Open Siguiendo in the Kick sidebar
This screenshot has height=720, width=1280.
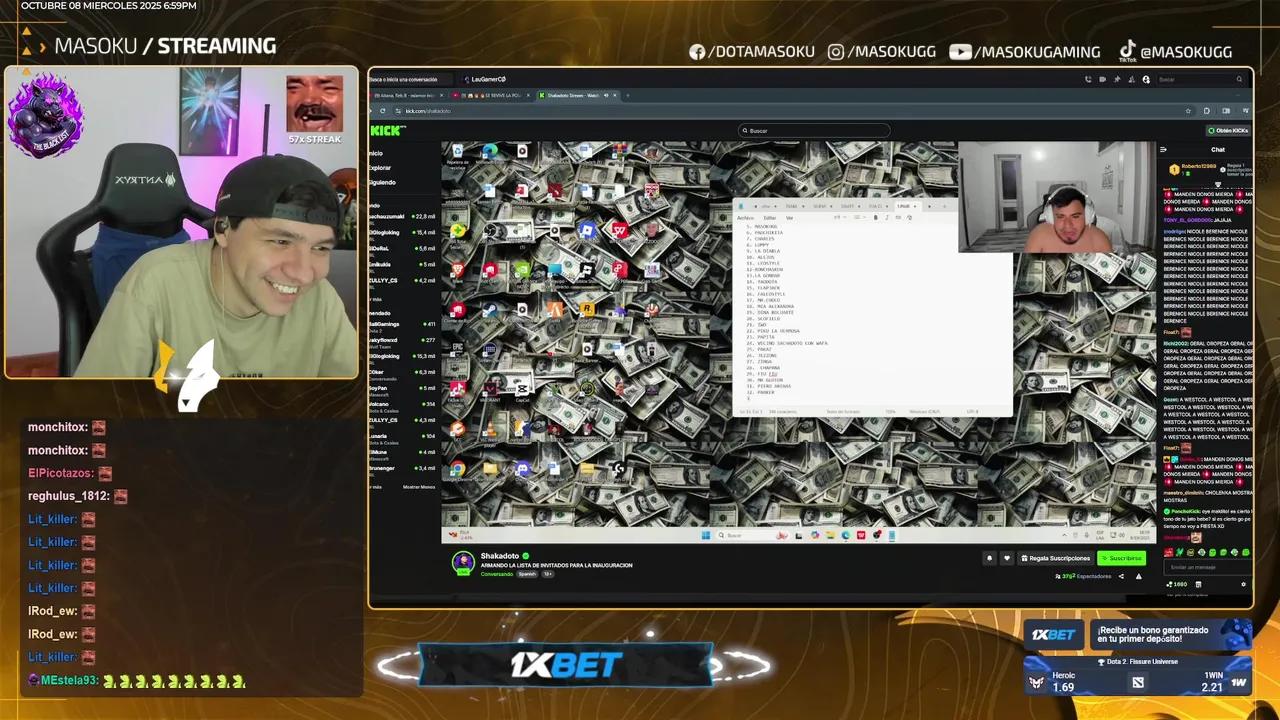(x=382, y=182)
